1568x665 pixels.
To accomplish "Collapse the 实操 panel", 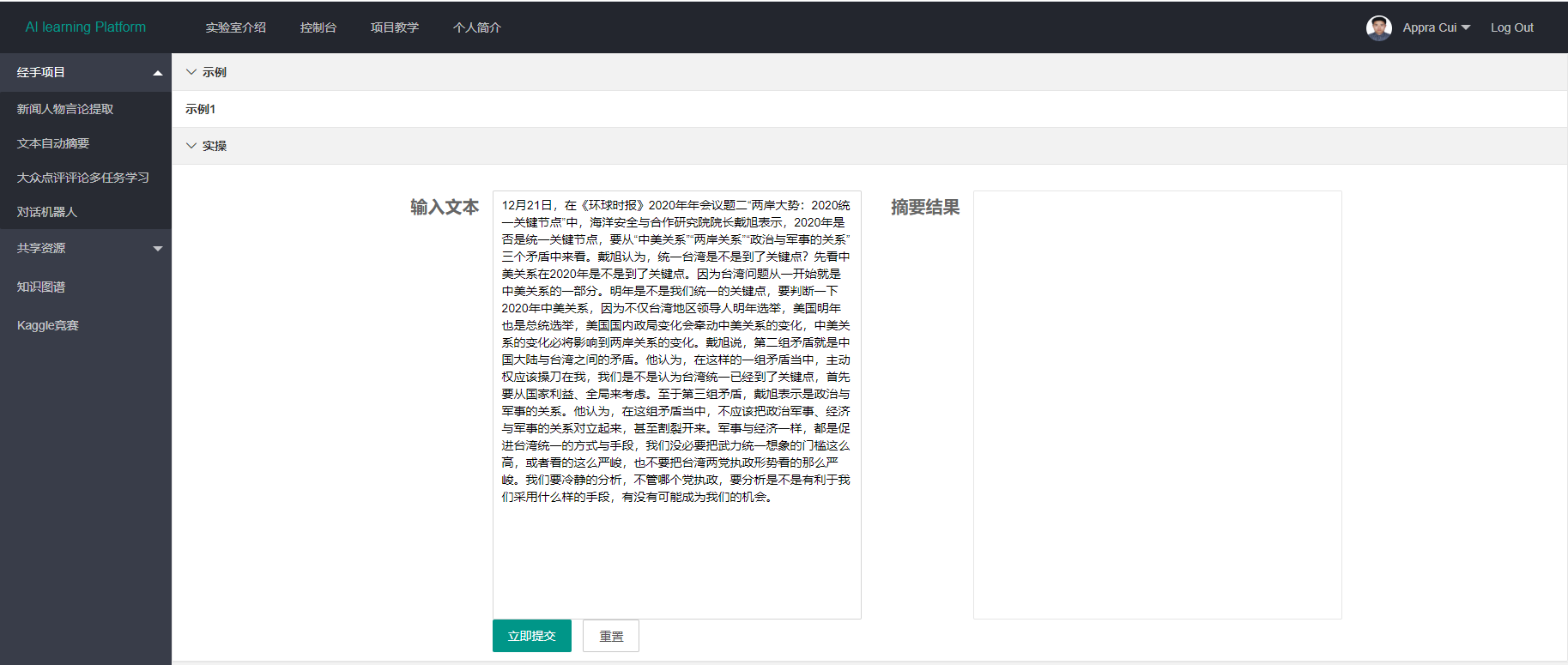I will point(869,146).
